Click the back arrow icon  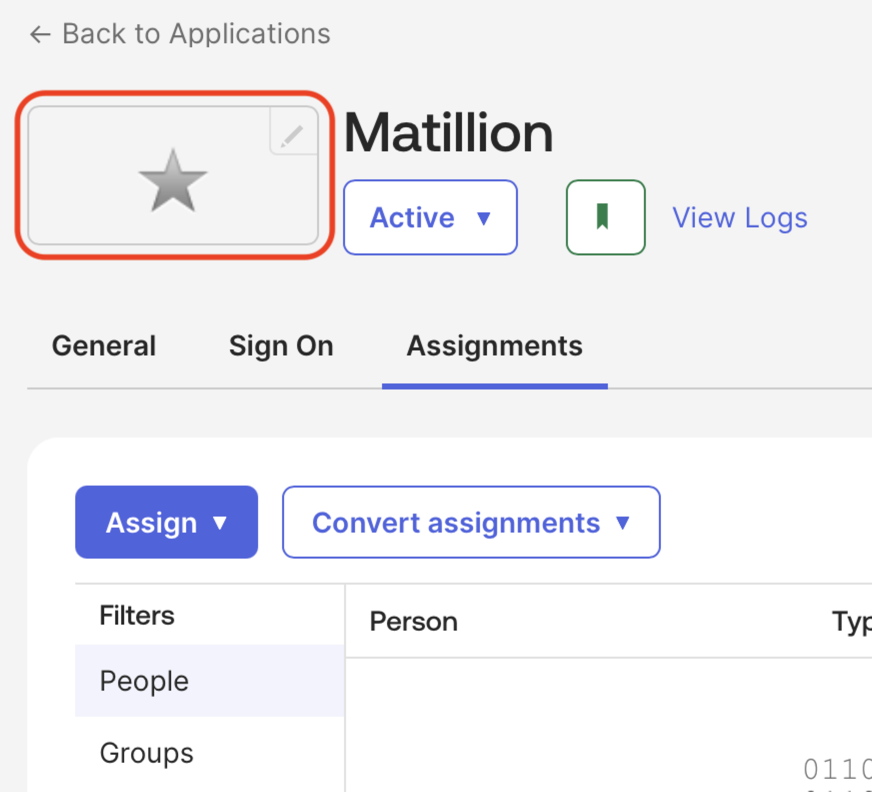point(40,35)
